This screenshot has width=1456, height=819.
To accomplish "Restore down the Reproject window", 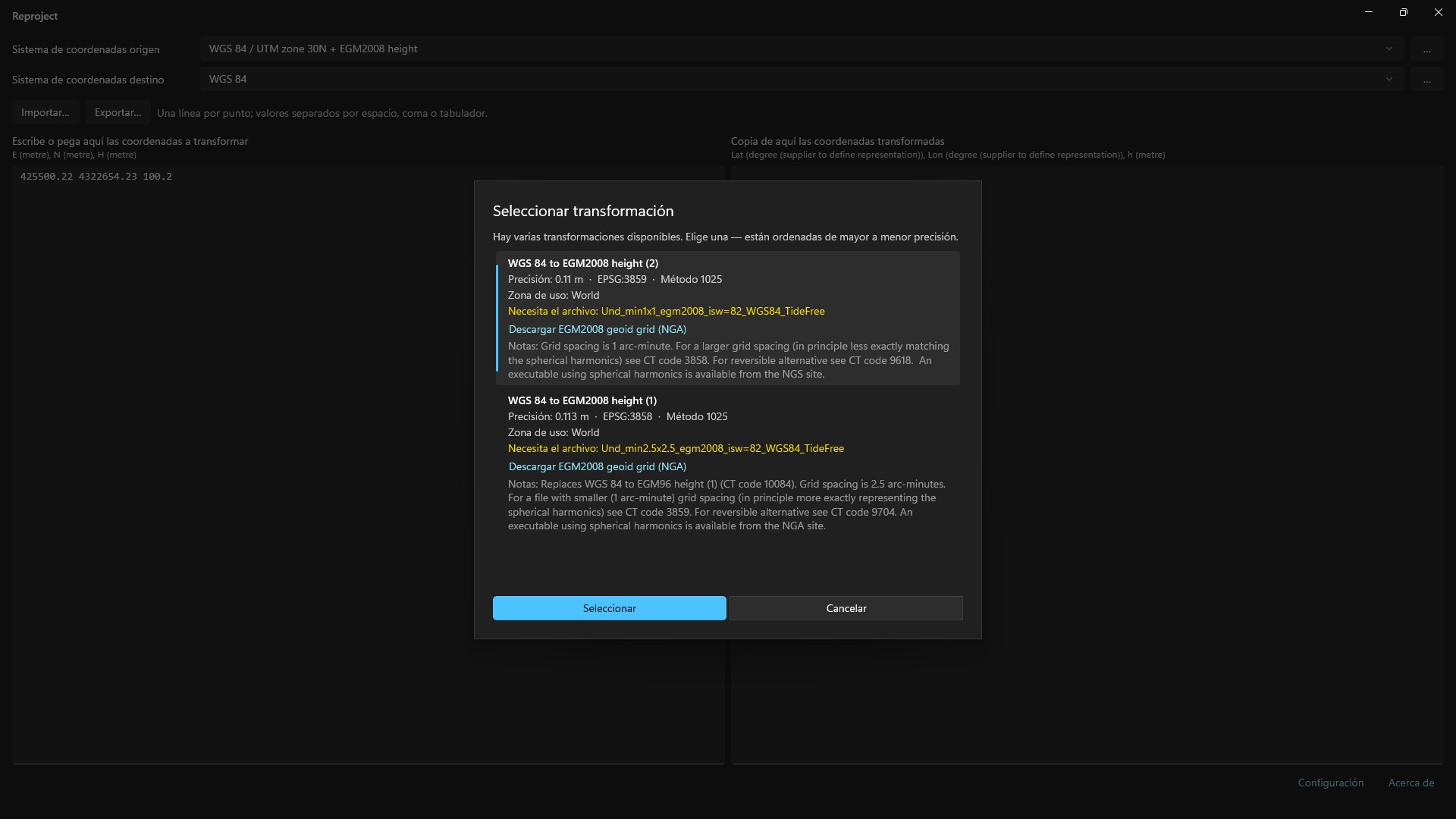I will click(1404, 12).
